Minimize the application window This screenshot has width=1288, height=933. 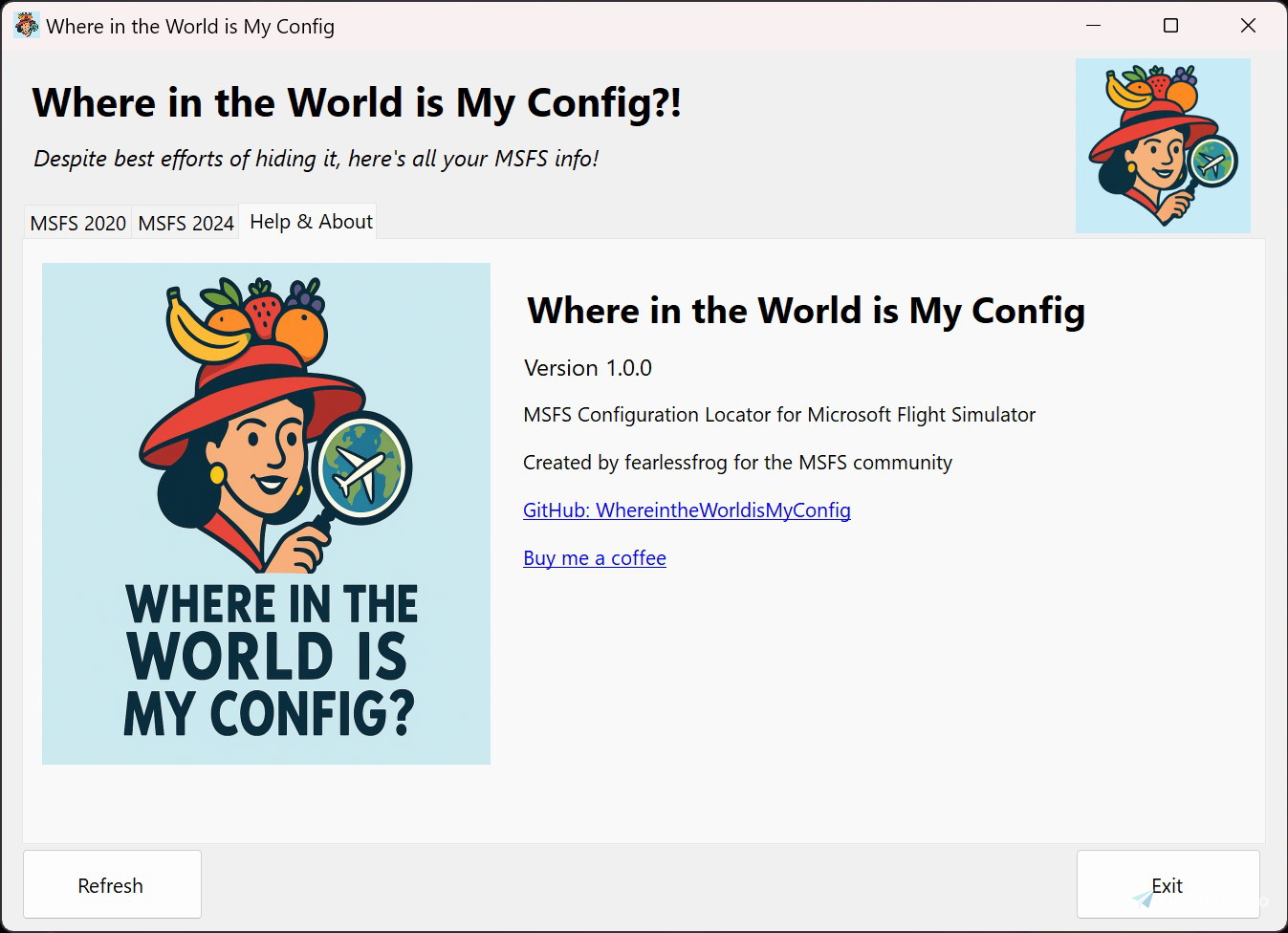click(1093, 26)
